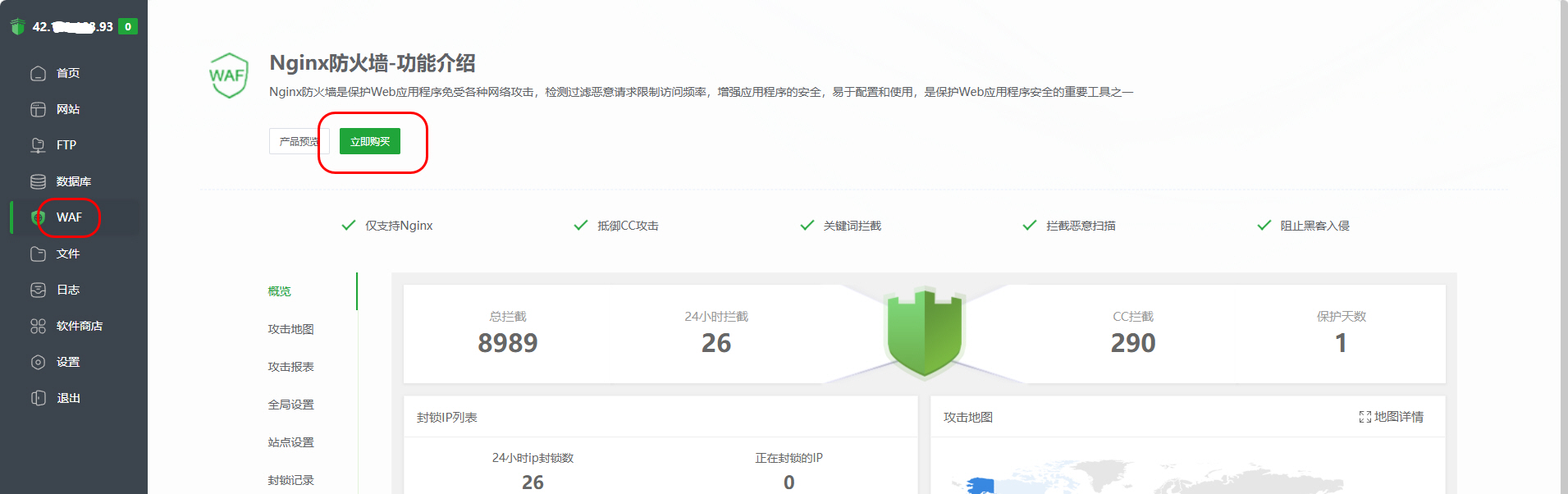
Task: Click the 产品预览 button
Action: coord(299,141)
